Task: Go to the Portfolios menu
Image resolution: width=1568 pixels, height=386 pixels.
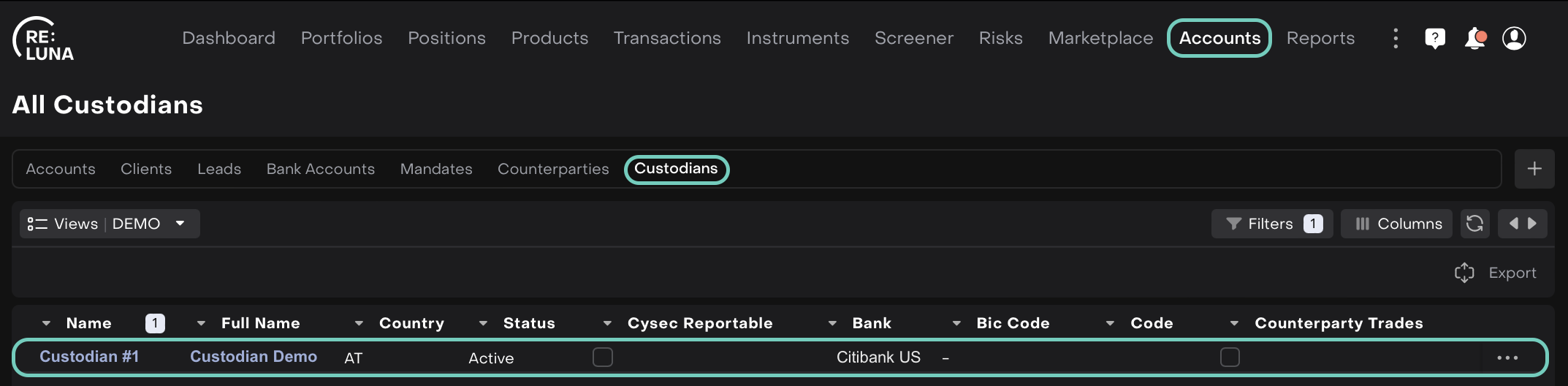Action: [341, 38]
